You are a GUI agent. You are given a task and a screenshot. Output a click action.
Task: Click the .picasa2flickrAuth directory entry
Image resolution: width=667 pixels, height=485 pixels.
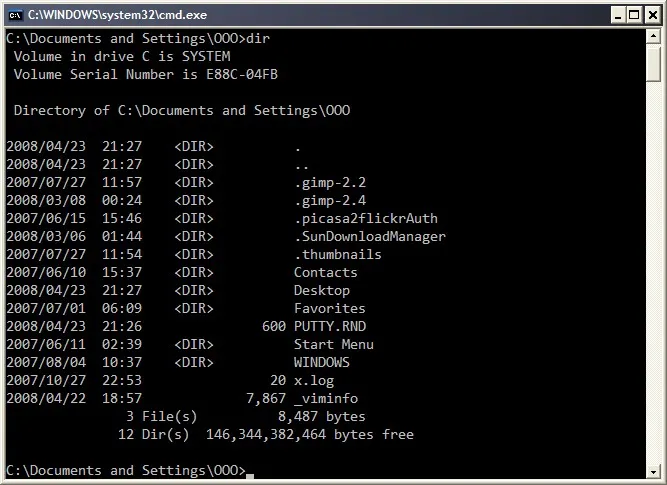[366, 218]
